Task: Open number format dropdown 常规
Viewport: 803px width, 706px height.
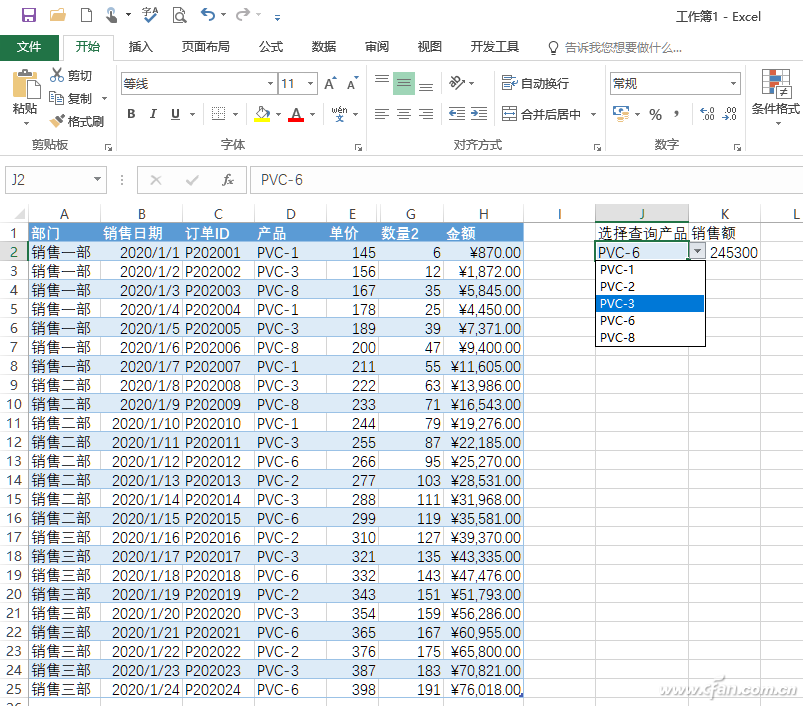Action: pyautogui.click(x=733, y=83)
